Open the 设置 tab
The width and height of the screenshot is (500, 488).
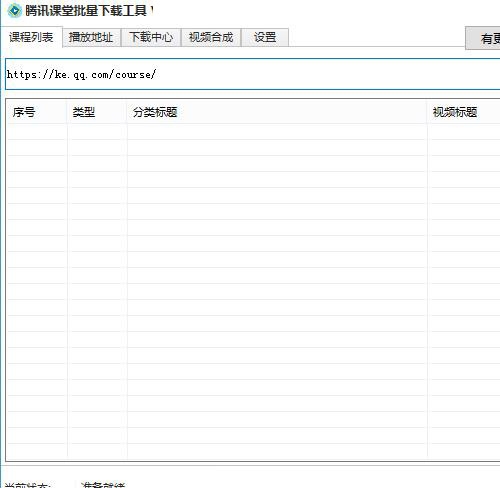[265, 37]
